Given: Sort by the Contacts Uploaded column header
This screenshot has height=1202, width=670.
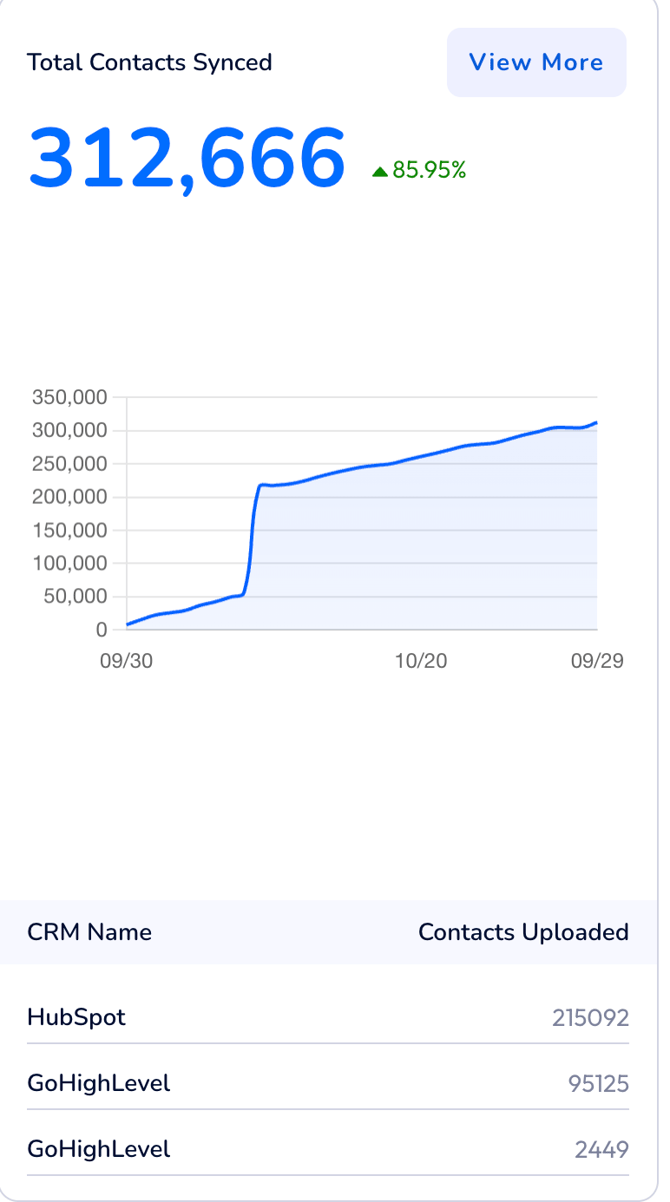Looking at the screenshot, I should (x=523, y=932).
